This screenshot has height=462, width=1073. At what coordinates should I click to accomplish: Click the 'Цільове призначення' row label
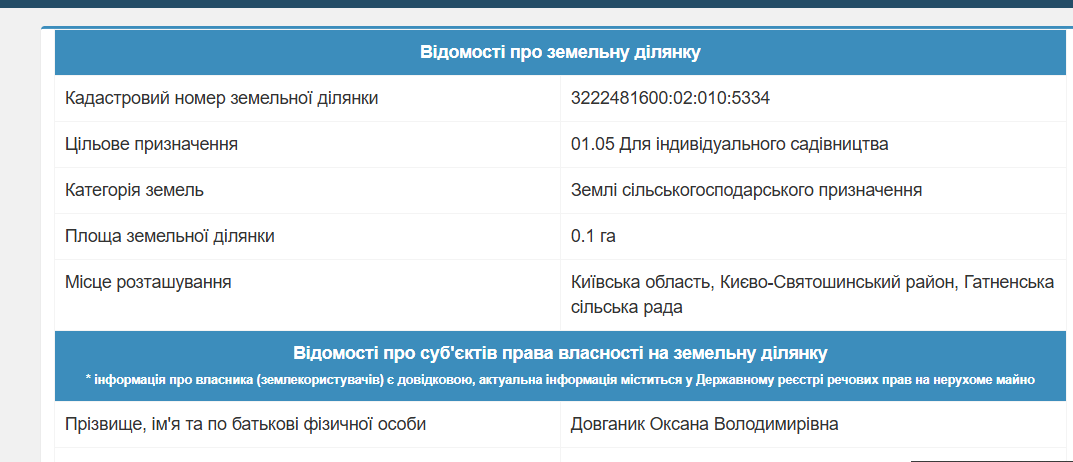pyautogui.click(x=151, y=144)
